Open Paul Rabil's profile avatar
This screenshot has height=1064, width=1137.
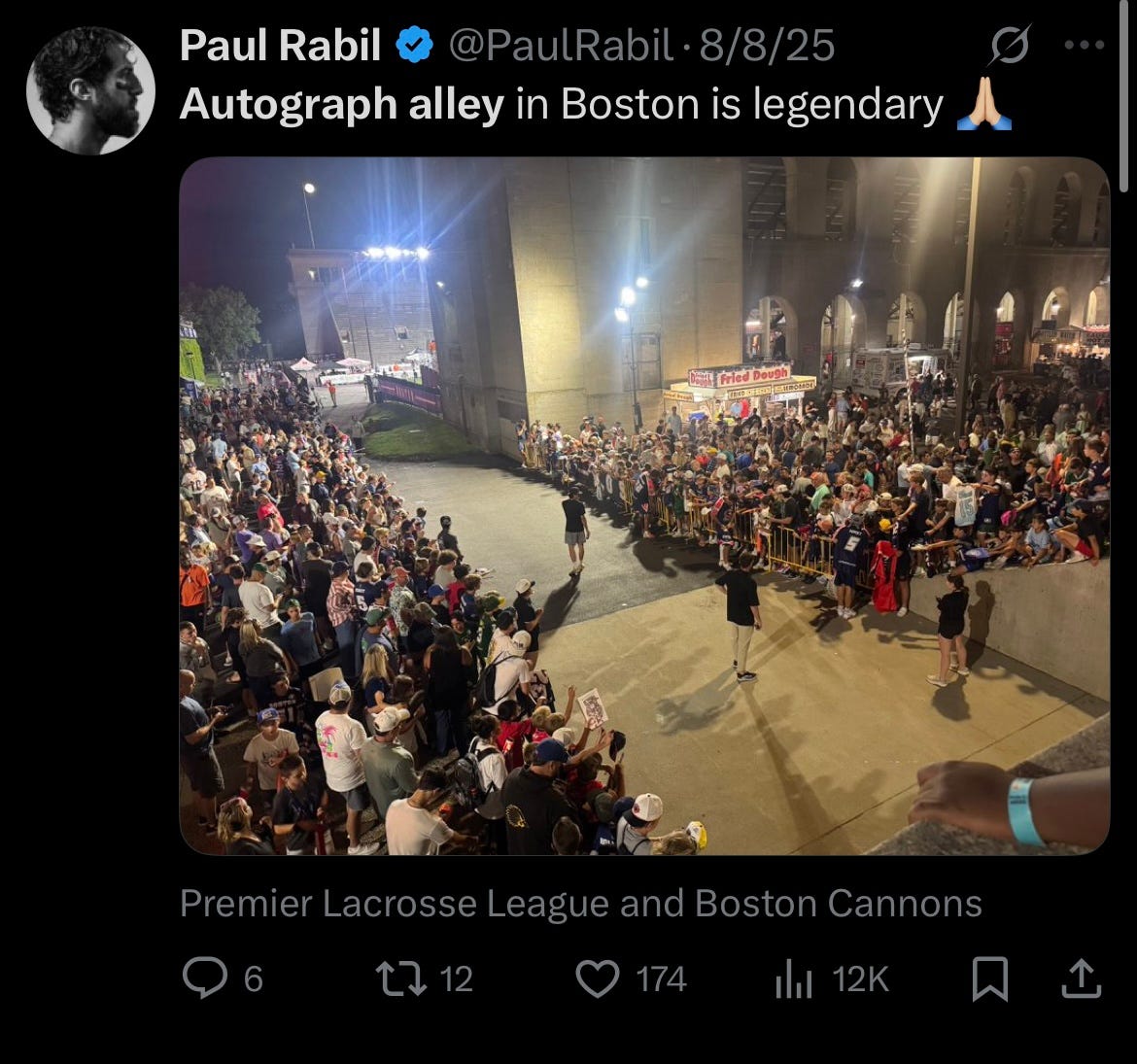pos(90,90)
